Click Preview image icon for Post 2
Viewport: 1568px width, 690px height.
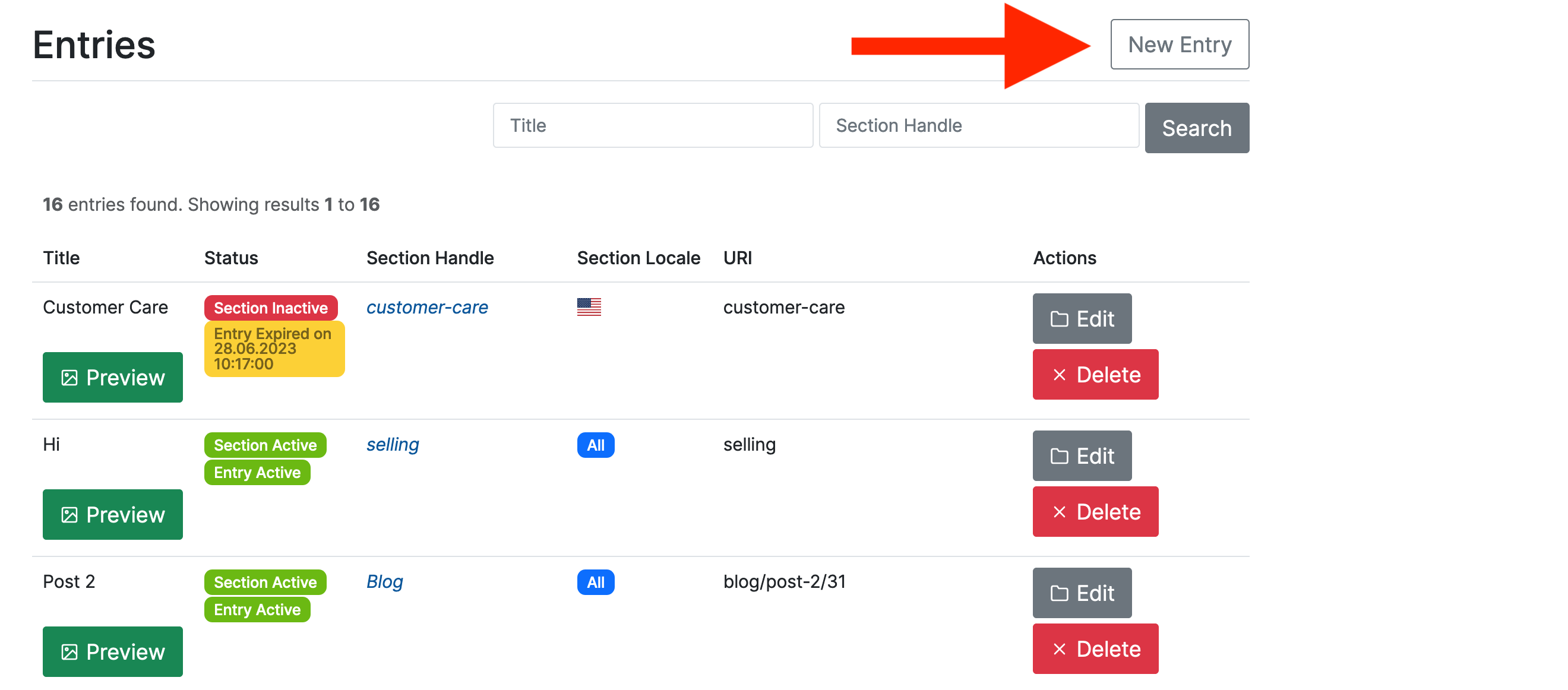click(x=69, y=651)
